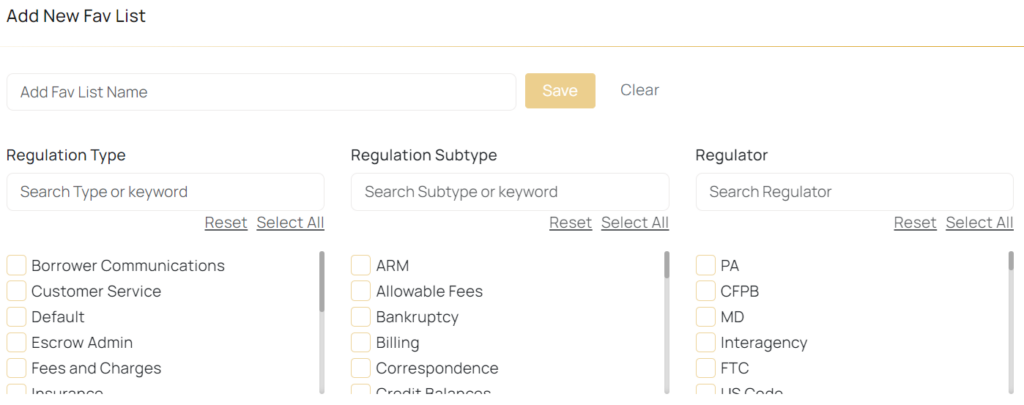1024x405 pixels.
Task: Check the Borrower Communications checkbox
Action: [x=17, y=266]
